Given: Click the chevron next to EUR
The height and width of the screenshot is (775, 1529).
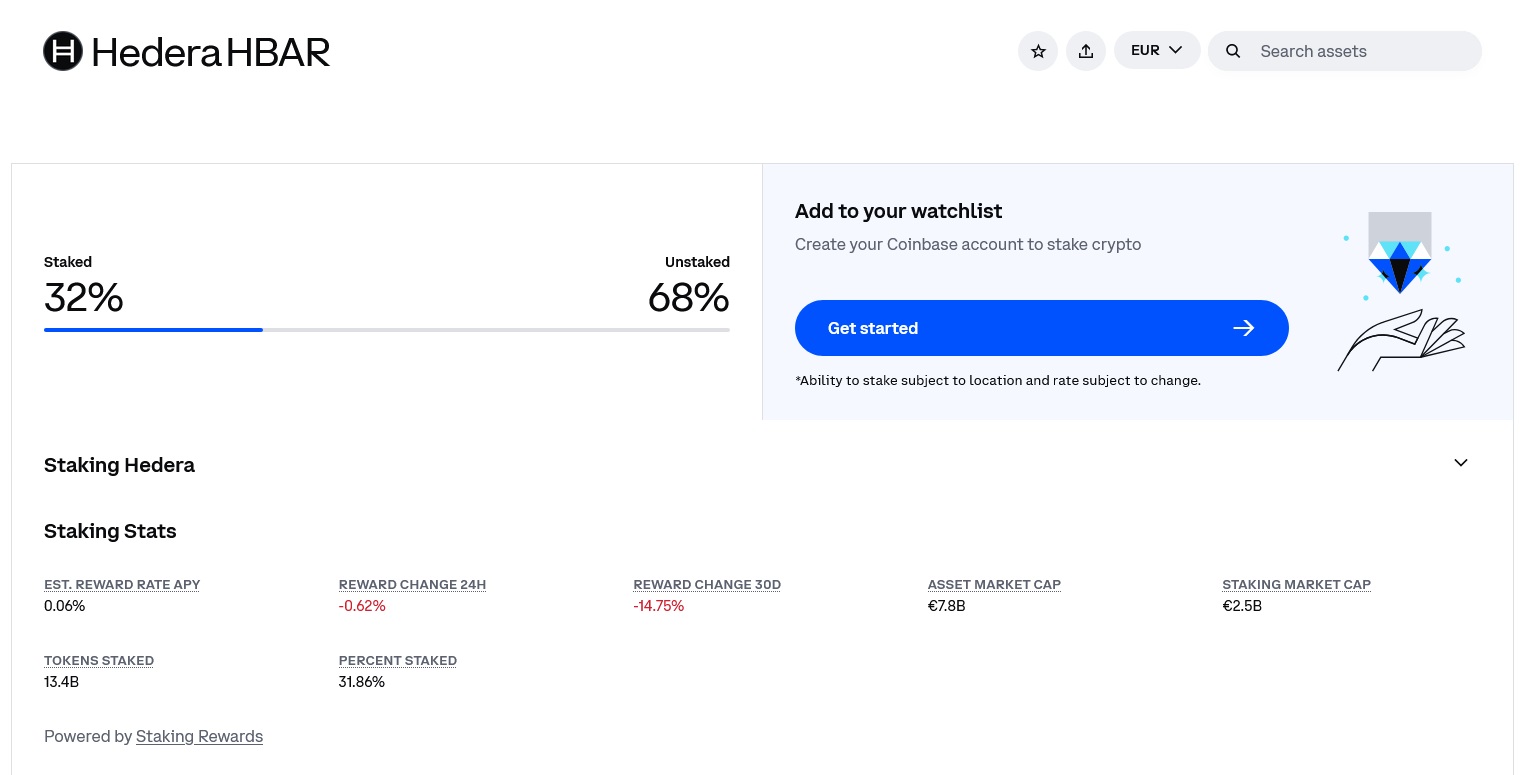Looking at the screenshot, I should (1175, 49).
